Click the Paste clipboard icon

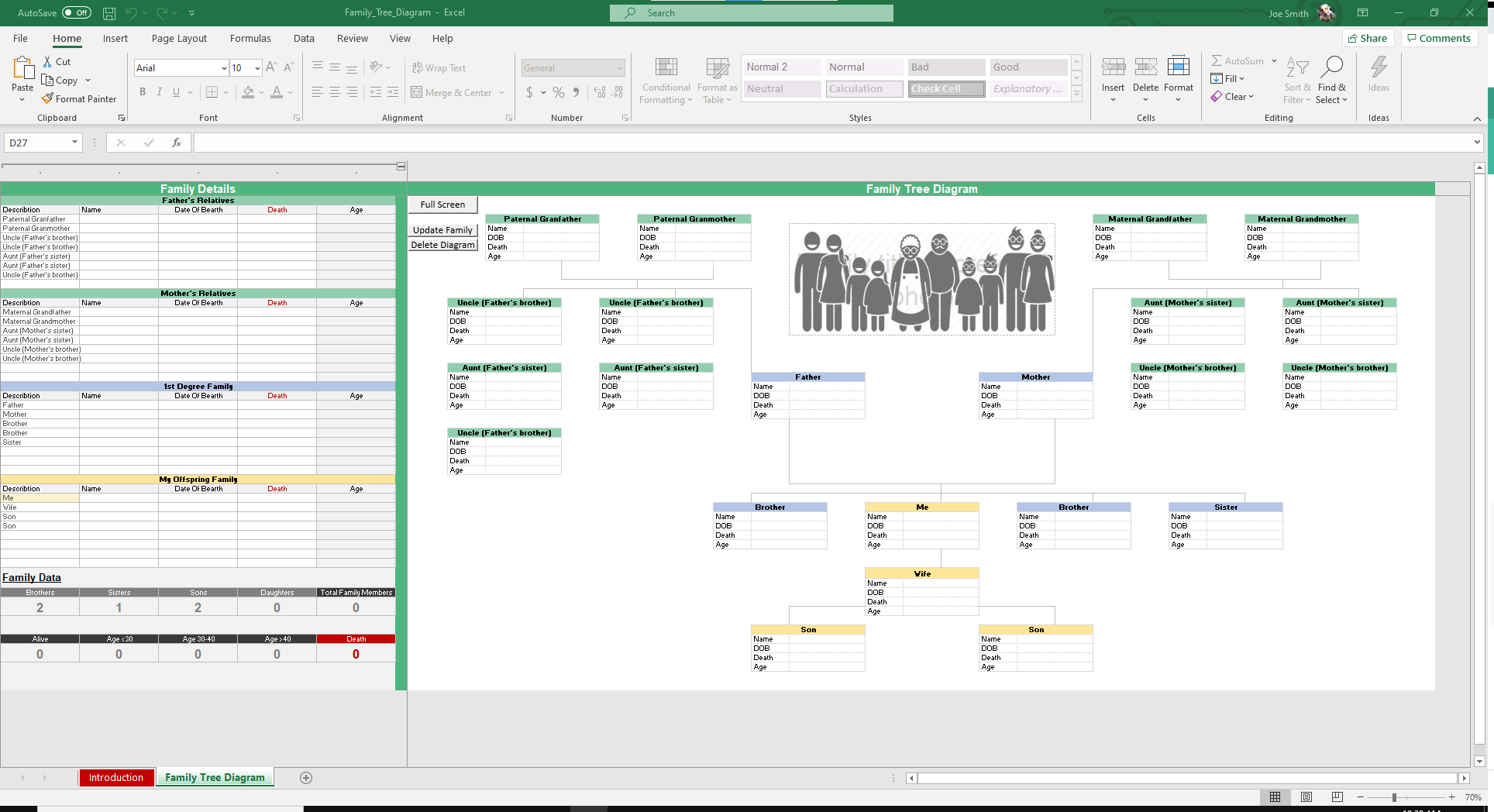coord(22,68)
